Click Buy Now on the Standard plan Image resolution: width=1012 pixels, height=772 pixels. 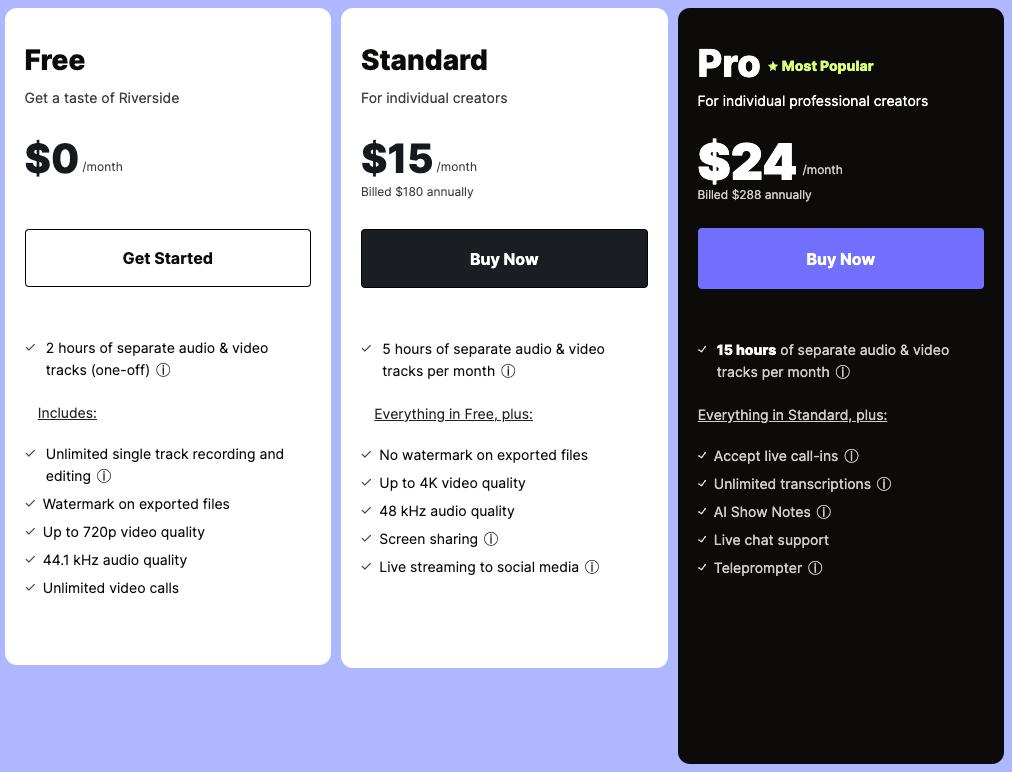(504, 259)
